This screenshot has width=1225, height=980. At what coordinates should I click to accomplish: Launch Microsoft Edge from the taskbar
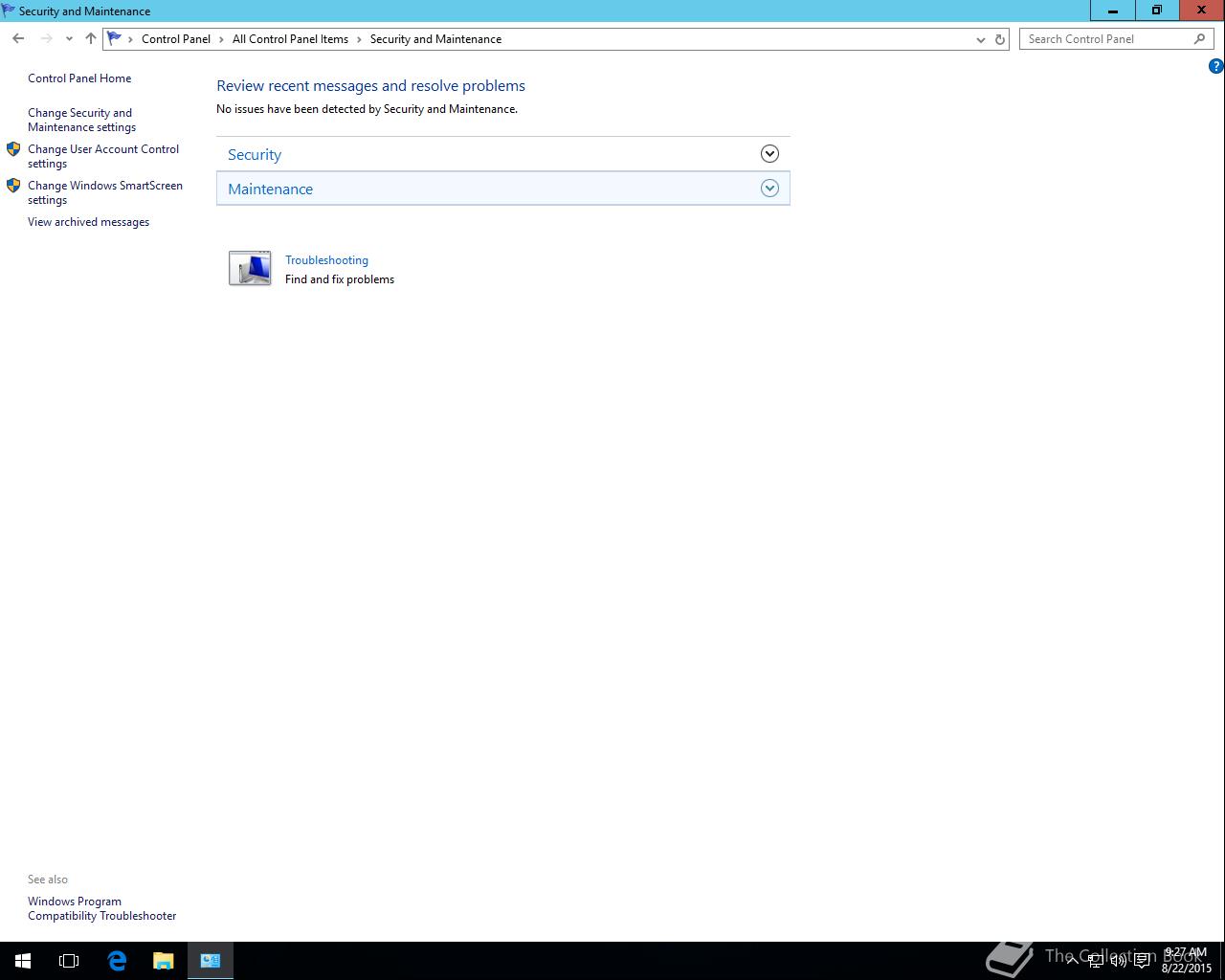click(x=117, y=961)
